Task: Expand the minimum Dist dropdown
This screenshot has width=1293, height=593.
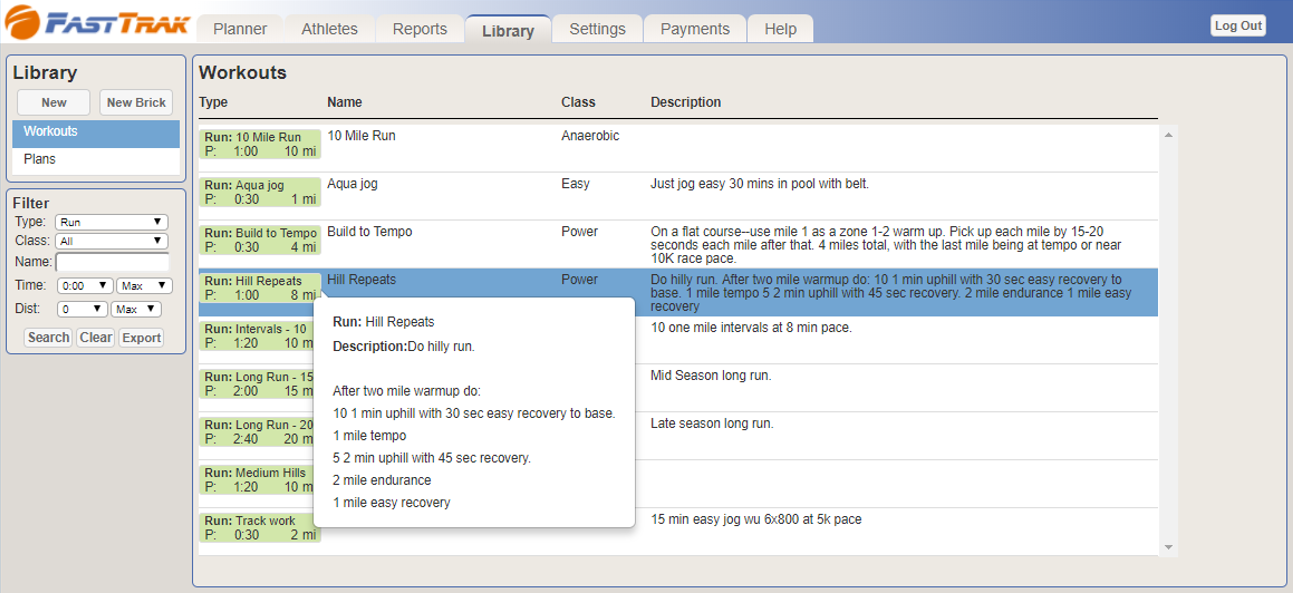Action: [81, 310]
